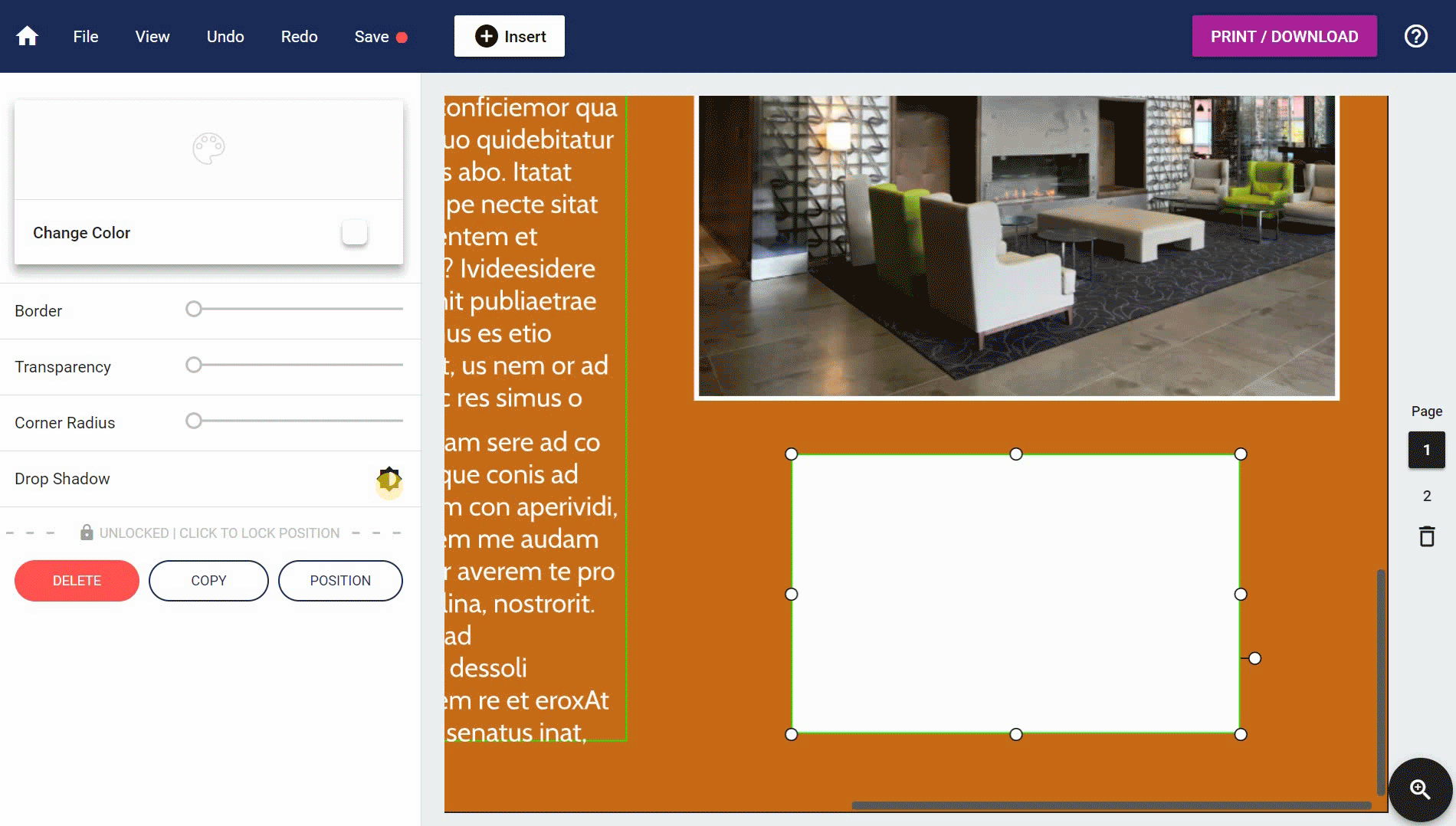
Task: Click the color palette icon
Action: (x=208, y=149)
